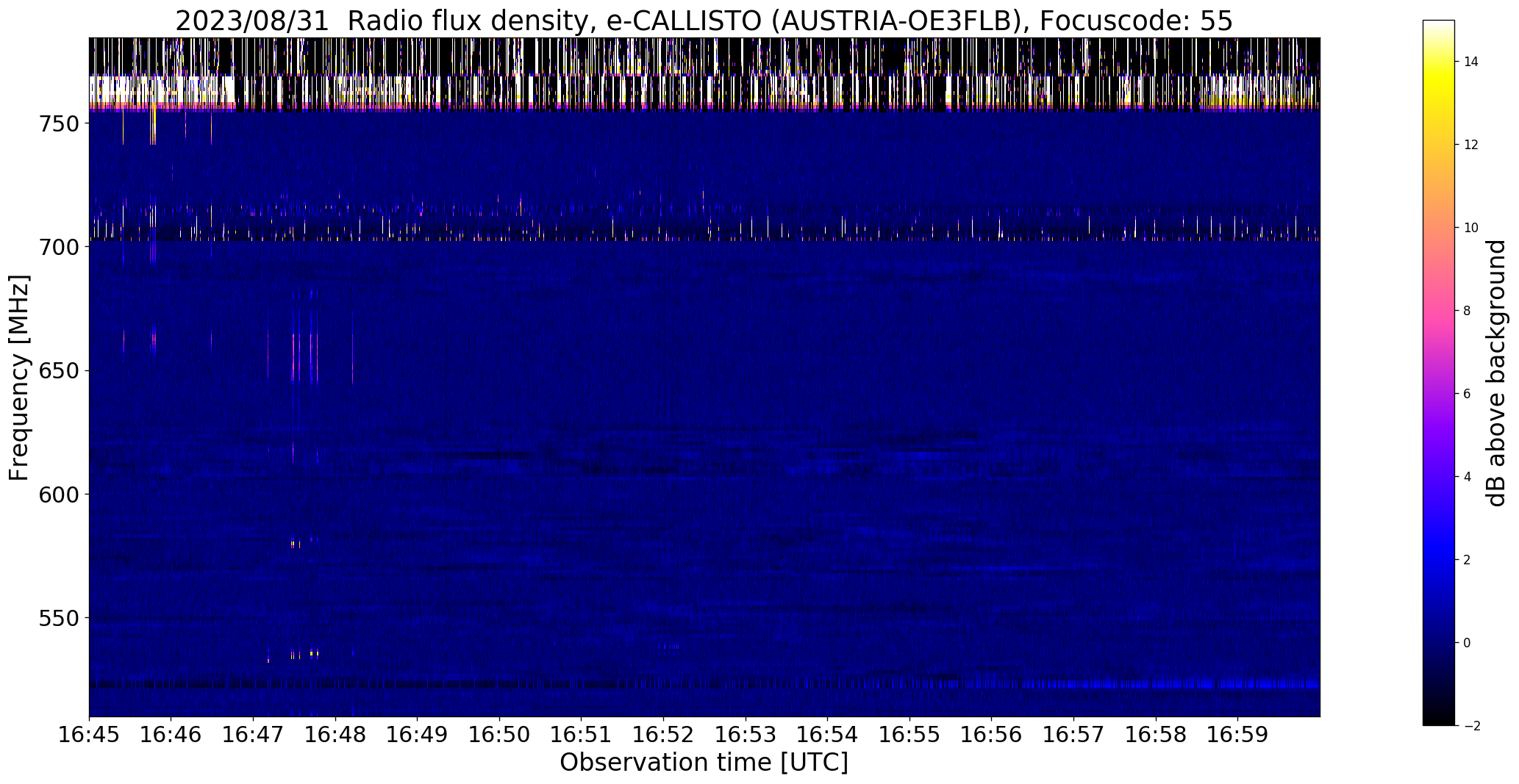Click the yellow spot near 580 MHz at 16:47:30
Viewport: 1519px width, 784px height.
pyautogui.click(x=293, y=544)
